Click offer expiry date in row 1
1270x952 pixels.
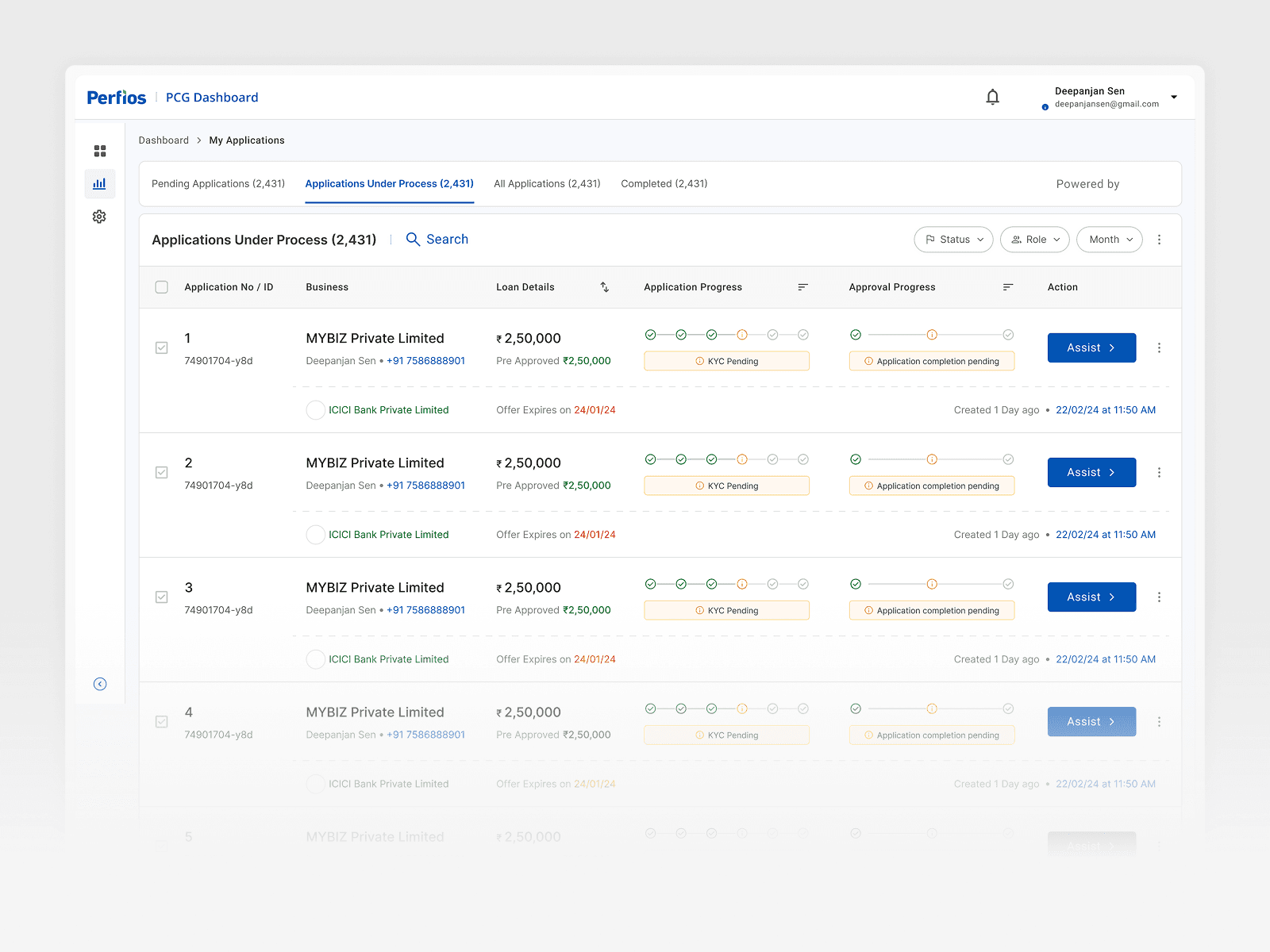595,410
